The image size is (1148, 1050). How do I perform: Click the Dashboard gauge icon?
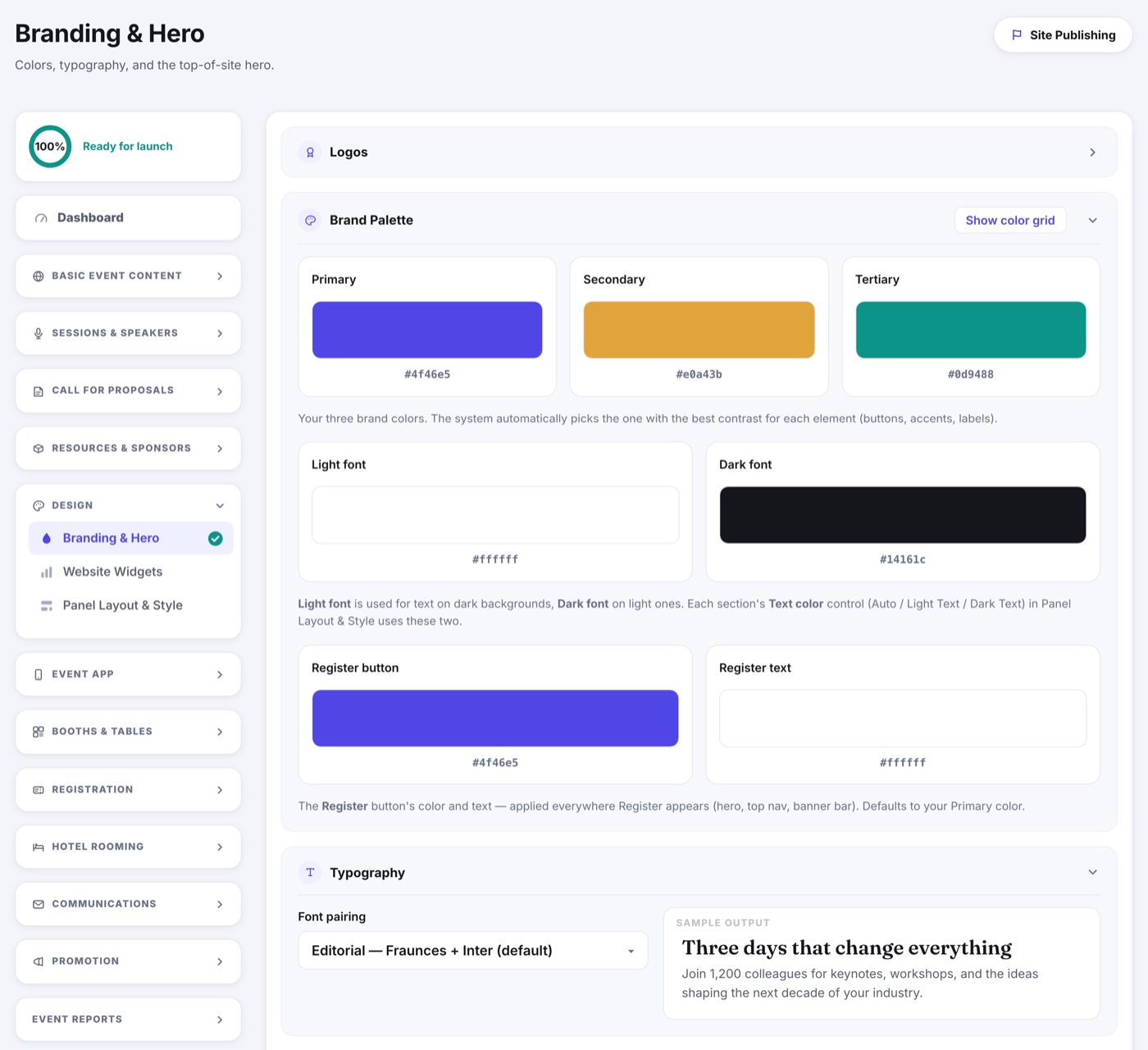[x=41, y=218]
